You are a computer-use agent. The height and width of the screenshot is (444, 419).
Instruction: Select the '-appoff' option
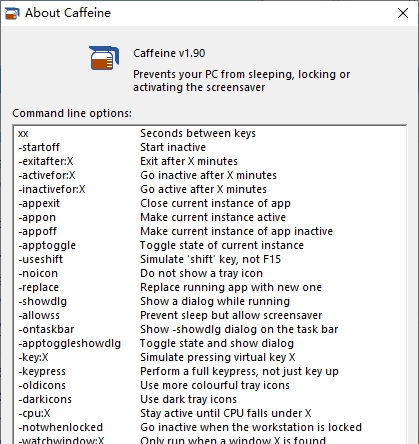(x=37, y=231)
